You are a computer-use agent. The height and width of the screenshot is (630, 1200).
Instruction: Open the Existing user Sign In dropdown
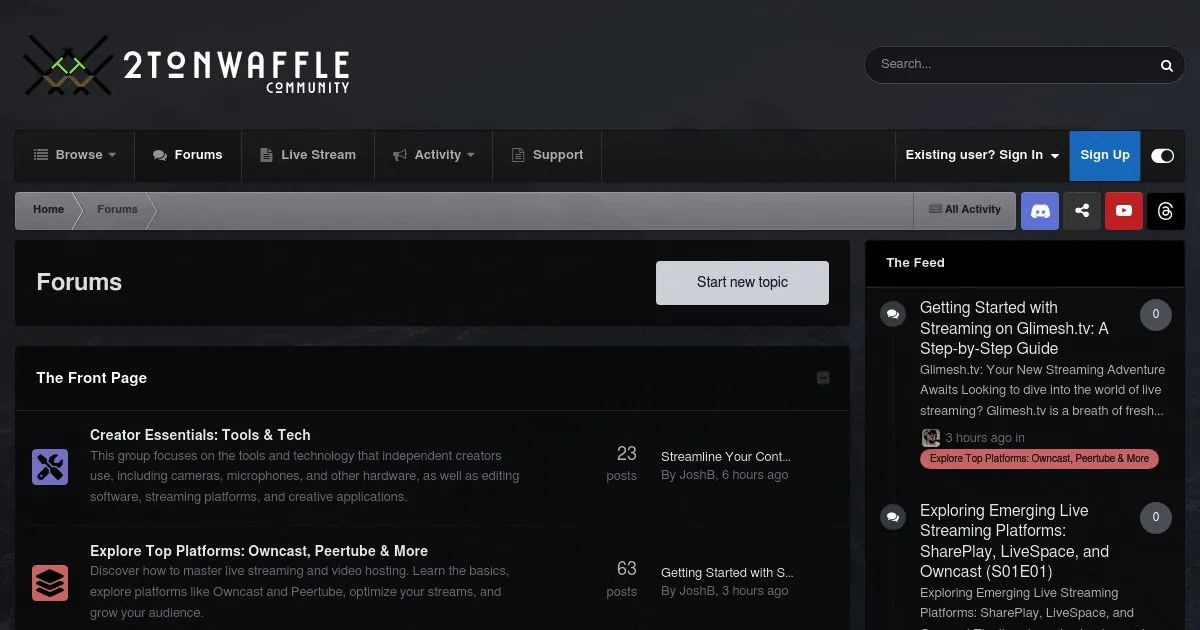click(x=982, y=155)
